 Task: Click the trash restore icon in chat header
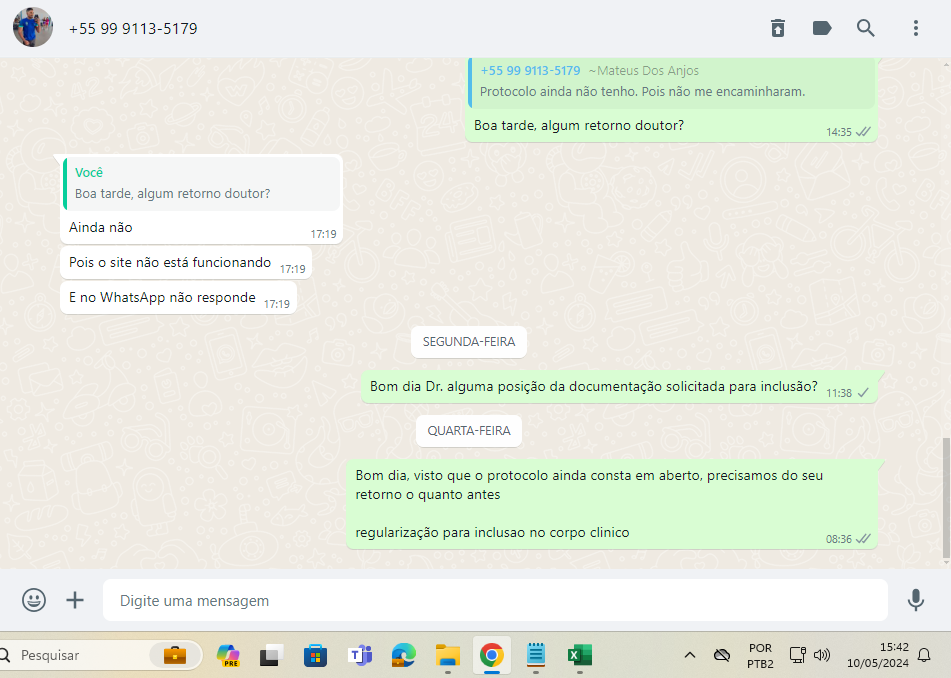[x=778, y=28]
